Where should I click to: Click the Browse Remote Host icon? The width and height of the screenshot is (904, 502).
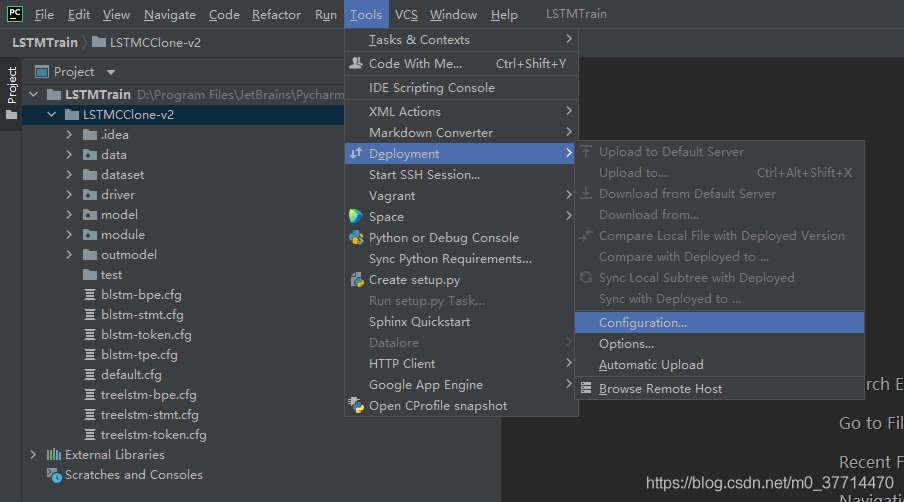pyautogui.click(x=586, y=388)
